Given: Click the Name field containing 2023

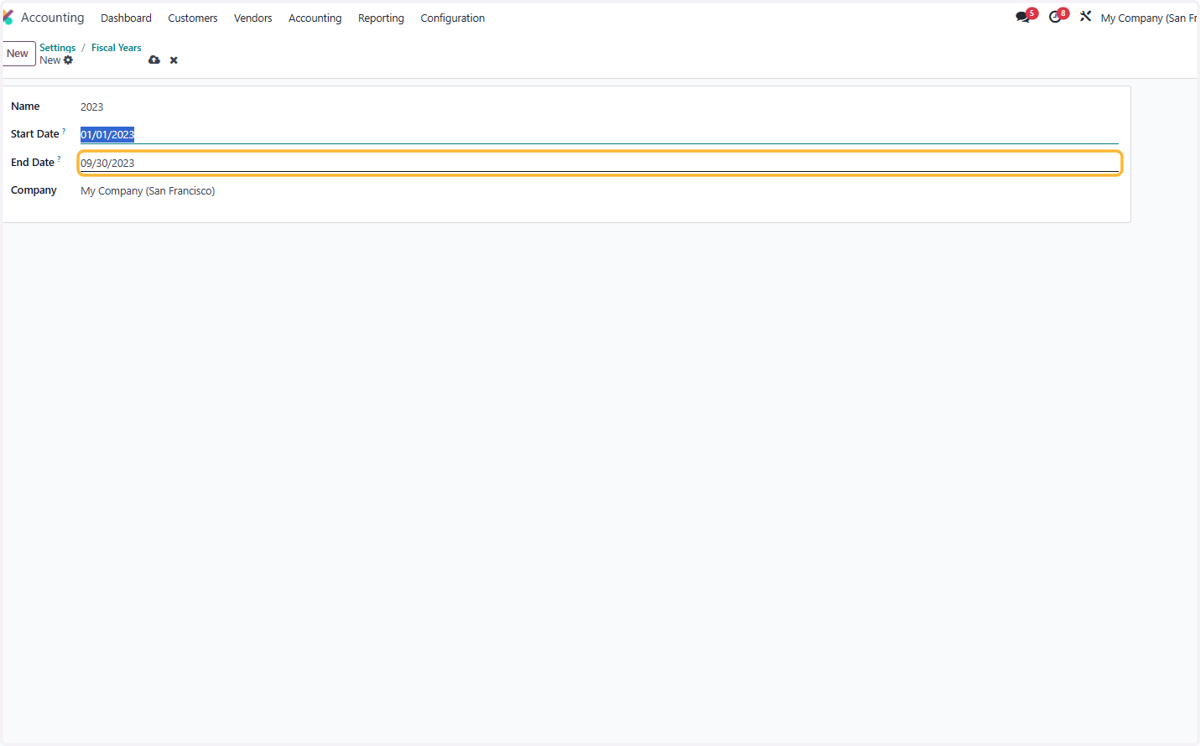Looking at the screenshot, I should click(599, 107).
